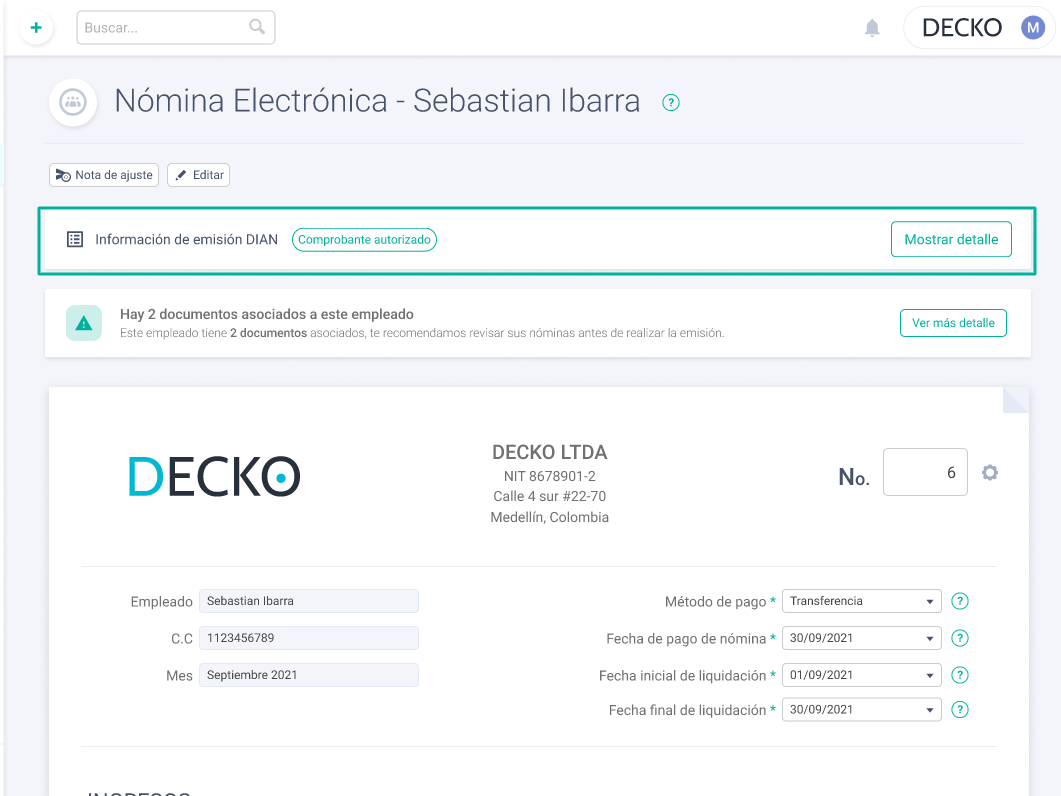The height and width of the screenshot is (796, 1061).
Task: Open help next to the page title
Action: 671,103
